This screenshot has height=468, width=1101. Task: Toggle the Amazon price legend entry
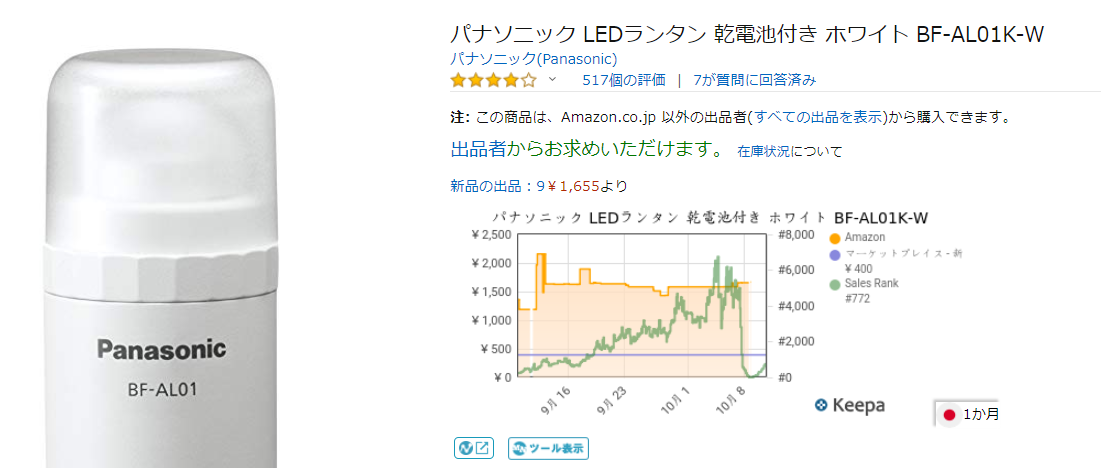click(x=864, y=237)
